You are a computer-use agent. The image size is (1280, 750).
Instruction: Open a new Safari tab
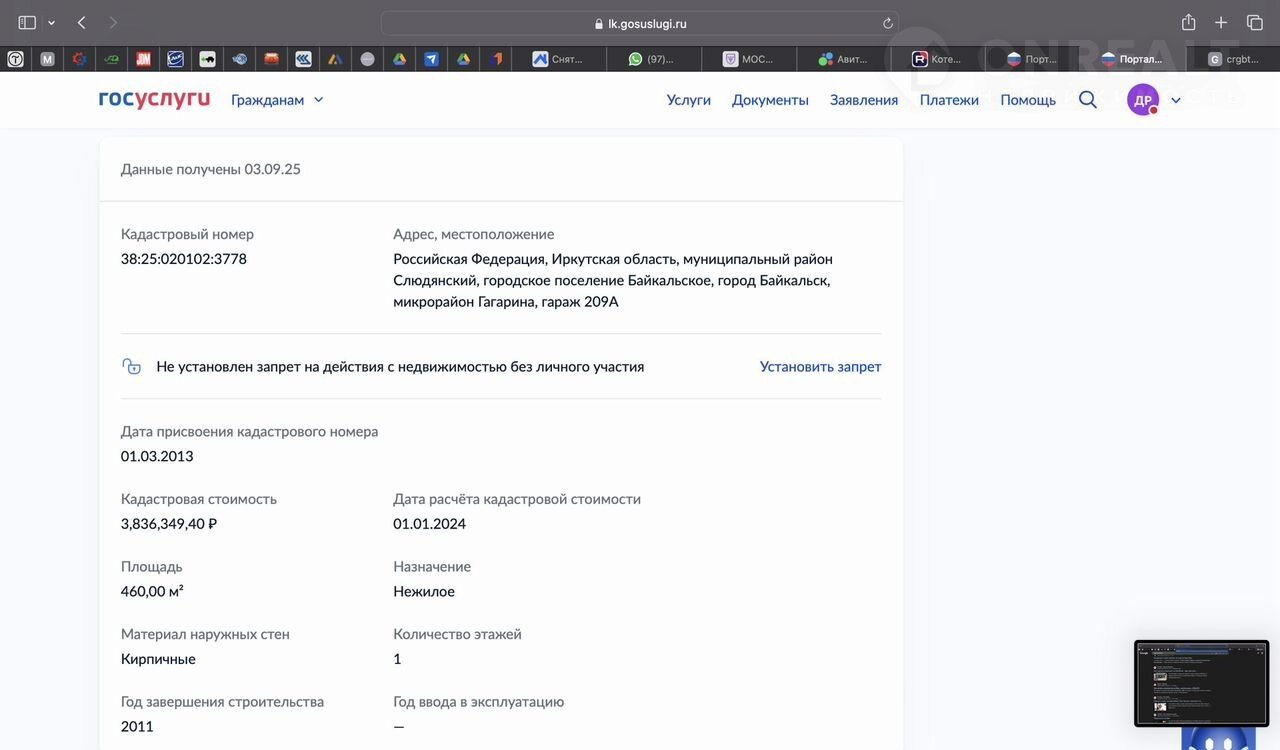(x=1221, y=23)
